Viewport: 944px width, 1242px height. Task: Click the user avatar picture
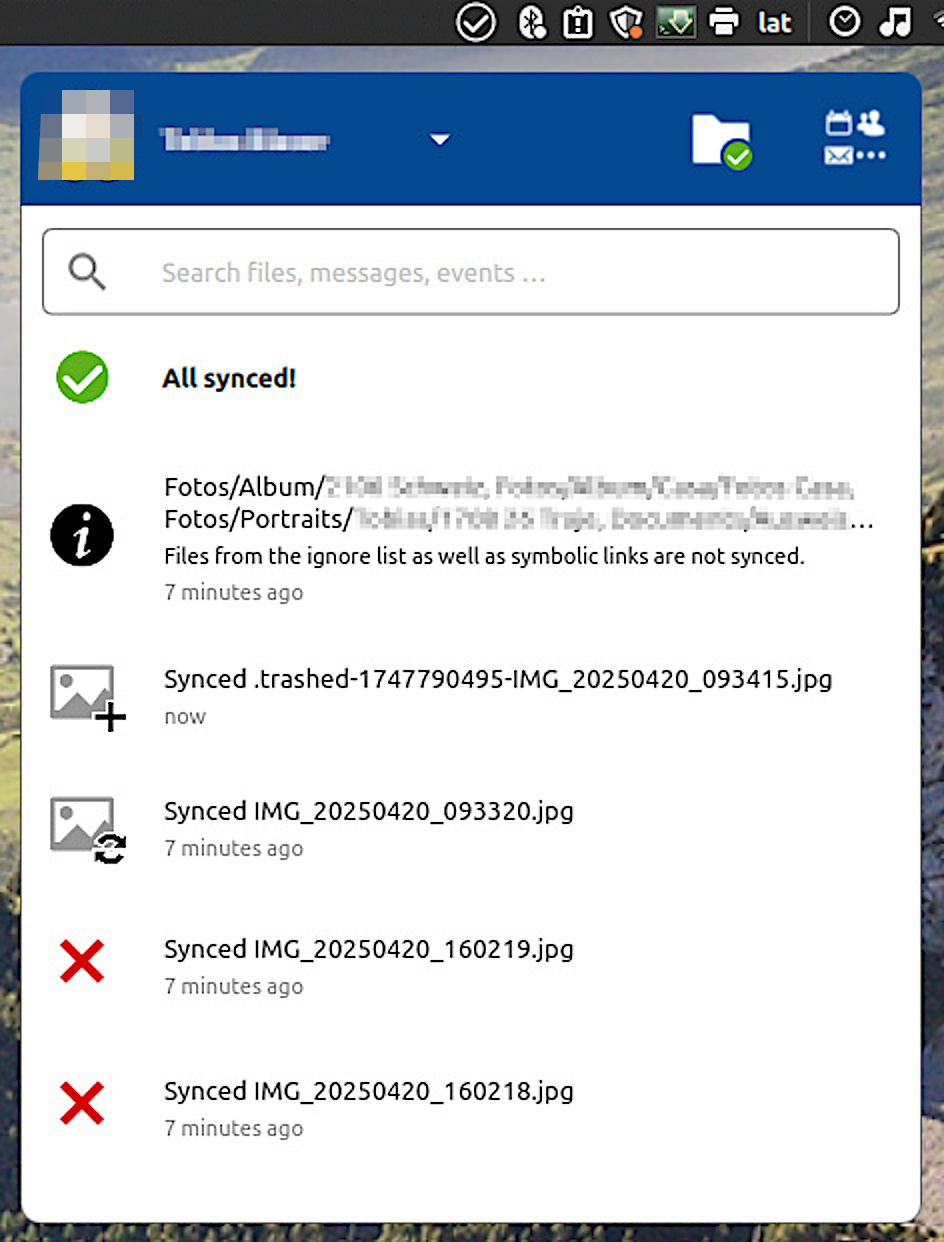[86, 136]
